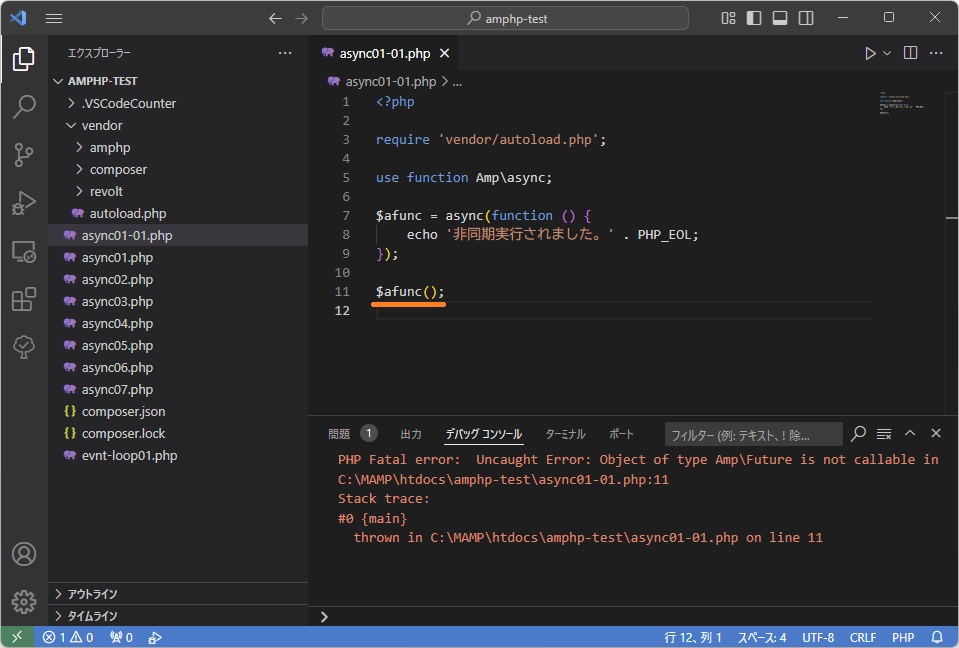The image size is (959, 648).
Task: Click the debug console filter field
Action: pos(754,435)
